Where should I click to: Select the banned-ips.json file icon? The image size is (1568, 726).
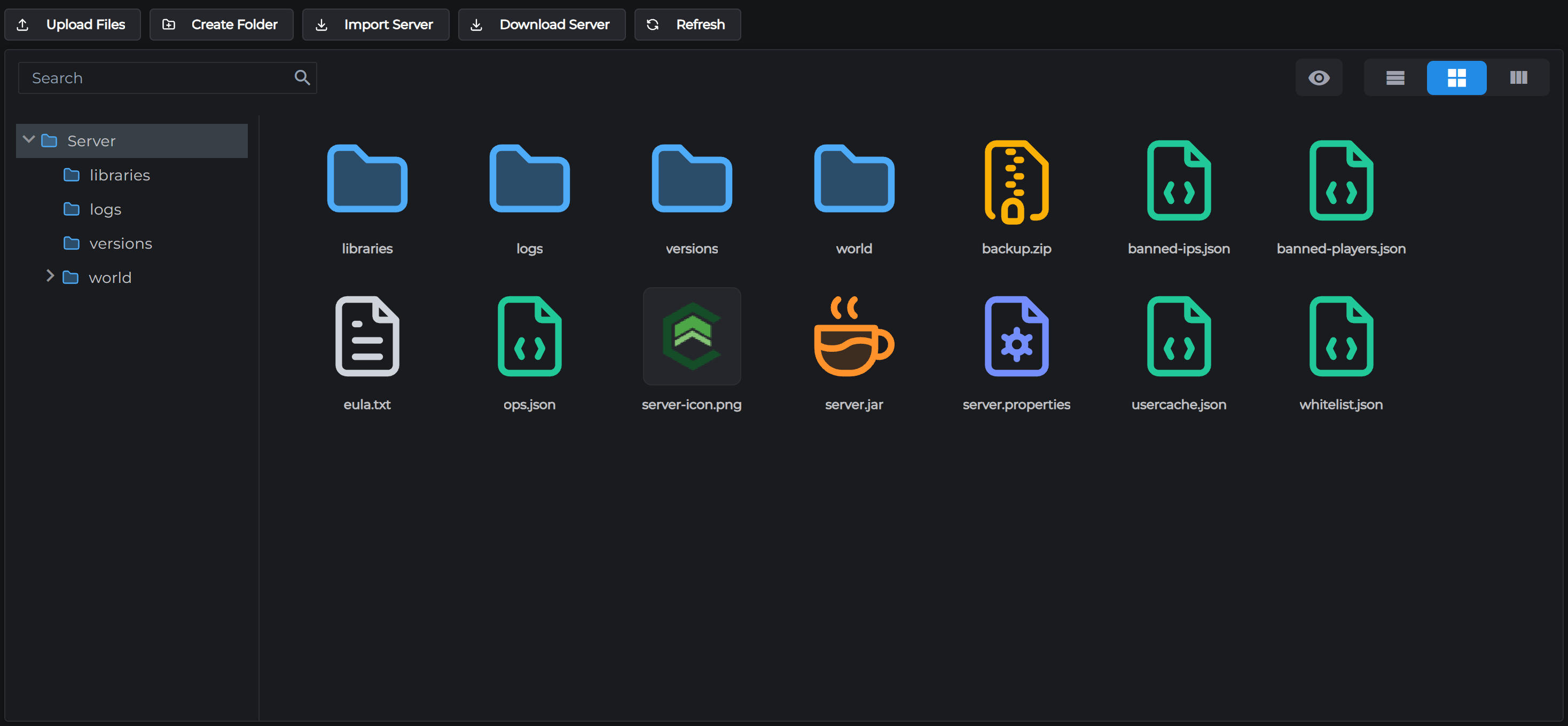(x=1179, y=180)
